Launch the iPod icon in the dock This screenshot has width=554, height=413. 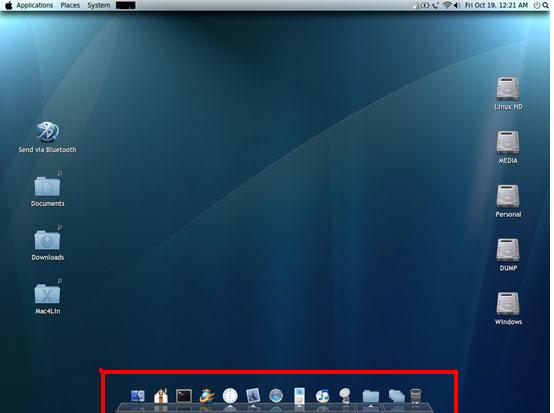pyautogui.click(x=299, y=396)
